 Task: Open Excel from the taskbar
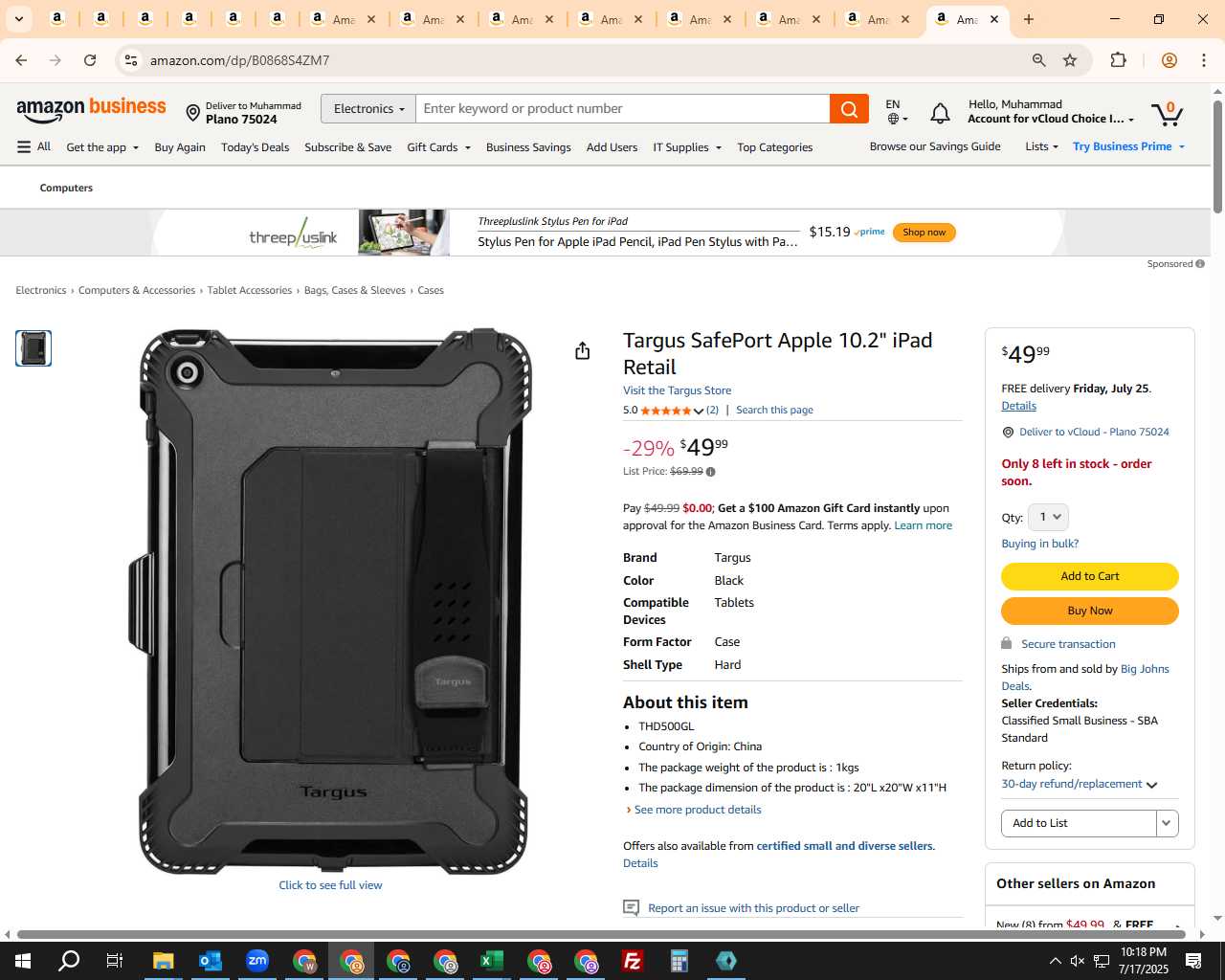pyautogui.click(x=491, y=961)
